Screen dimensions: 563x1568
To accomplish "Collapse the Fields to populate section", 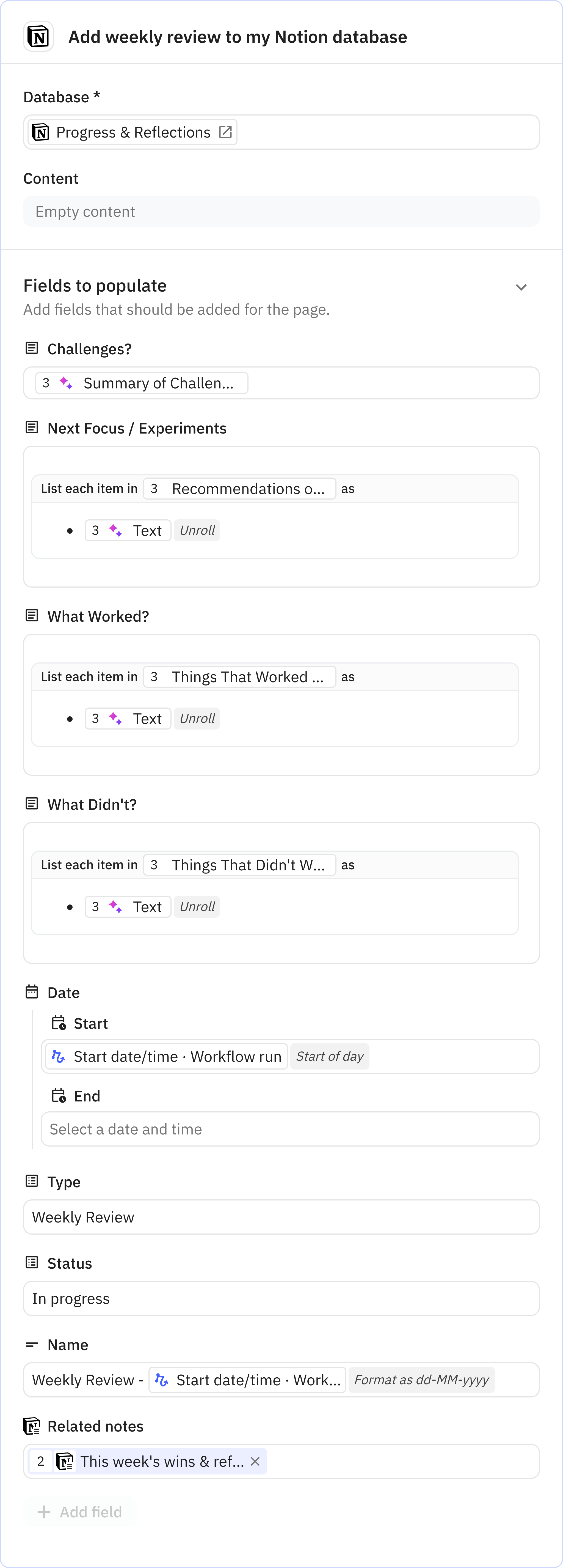I will pyautogui.click(x=521, y=287).
